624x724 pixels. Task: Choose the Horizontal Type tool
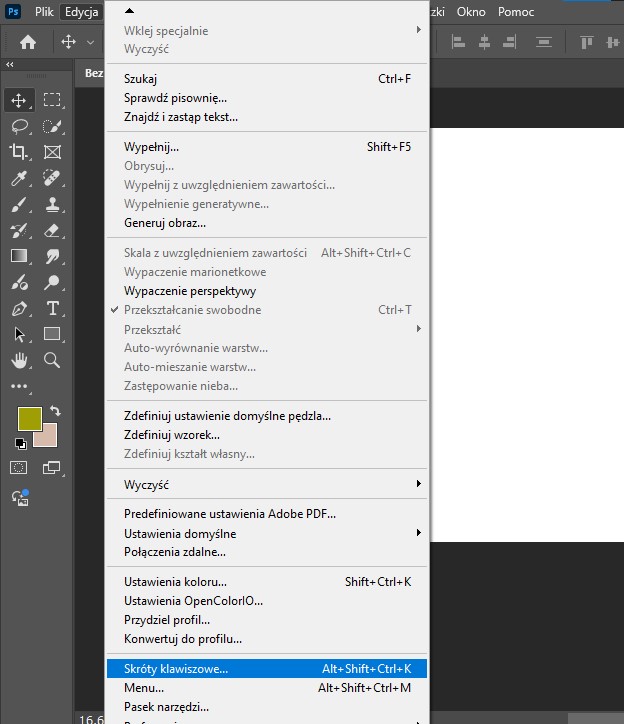tap(52, 308)
